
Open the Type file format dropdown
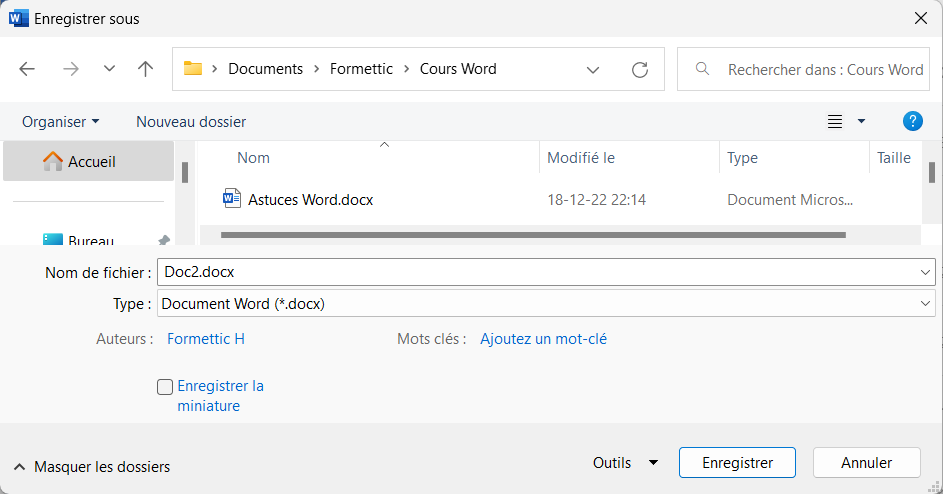point(545,304)
